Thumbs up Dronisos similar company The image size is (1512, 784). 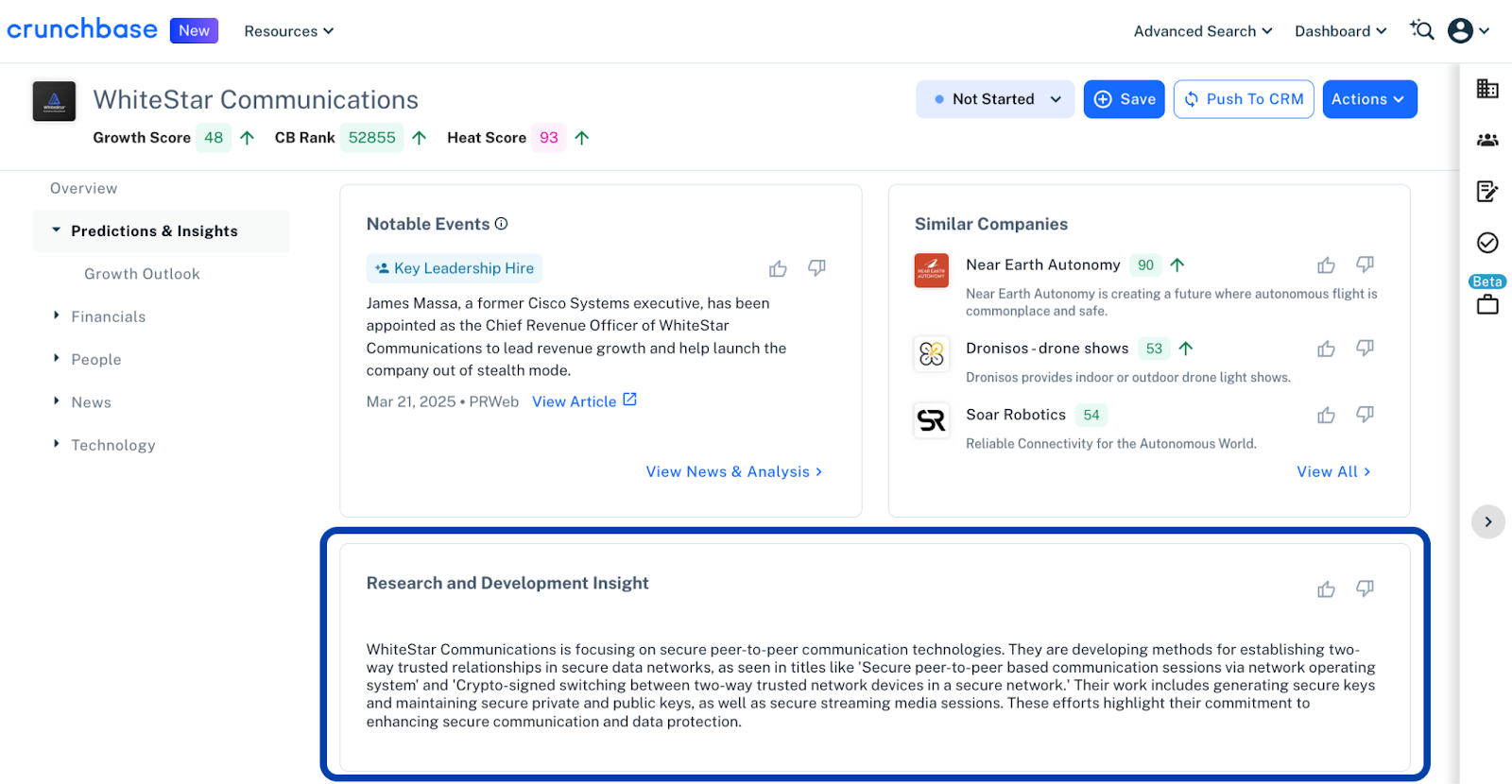pos(1326,349)
